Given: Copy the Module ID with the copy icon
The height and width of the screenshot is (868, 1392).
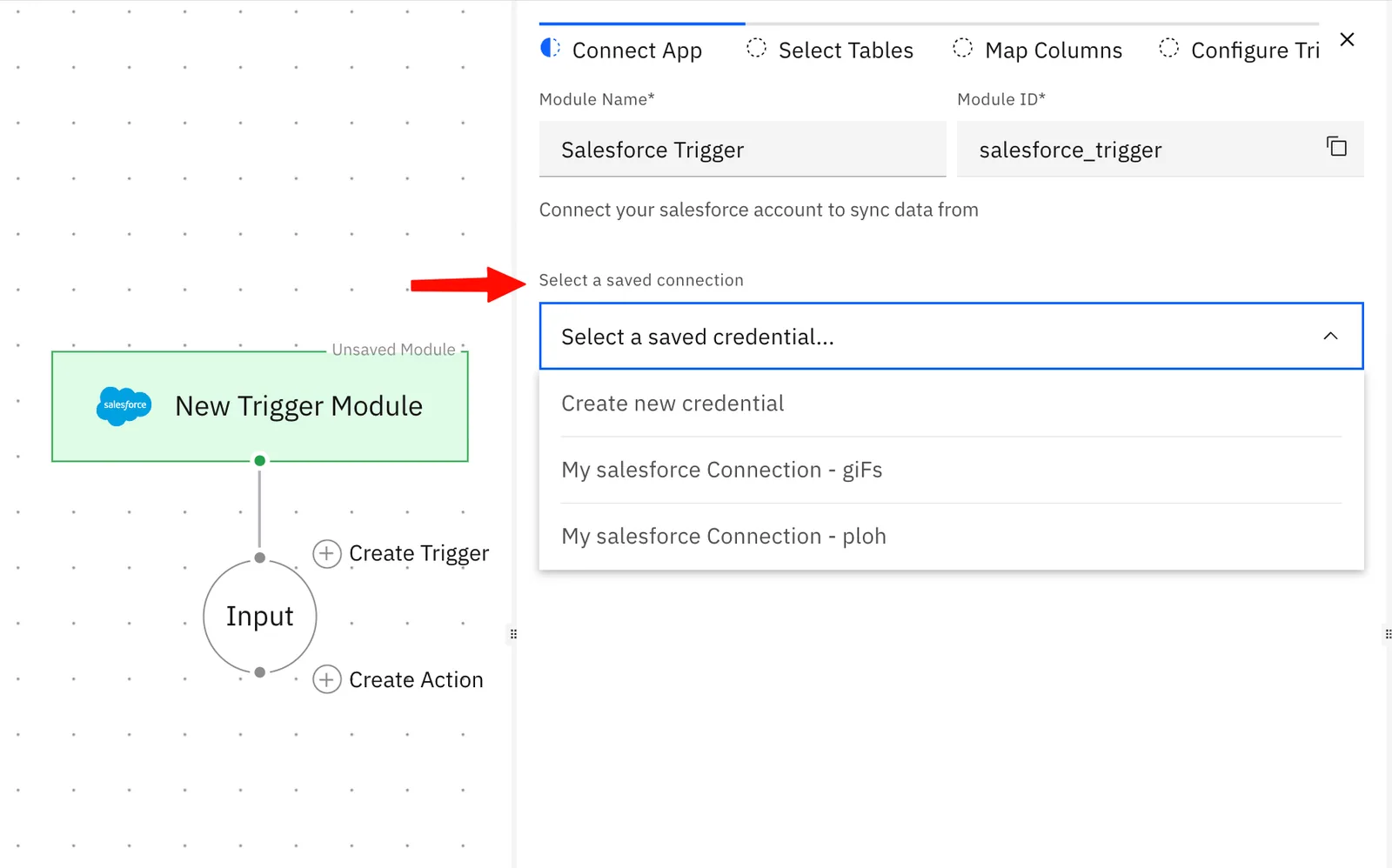Looking at the screenshot, I should click(x=1336, y=147).
